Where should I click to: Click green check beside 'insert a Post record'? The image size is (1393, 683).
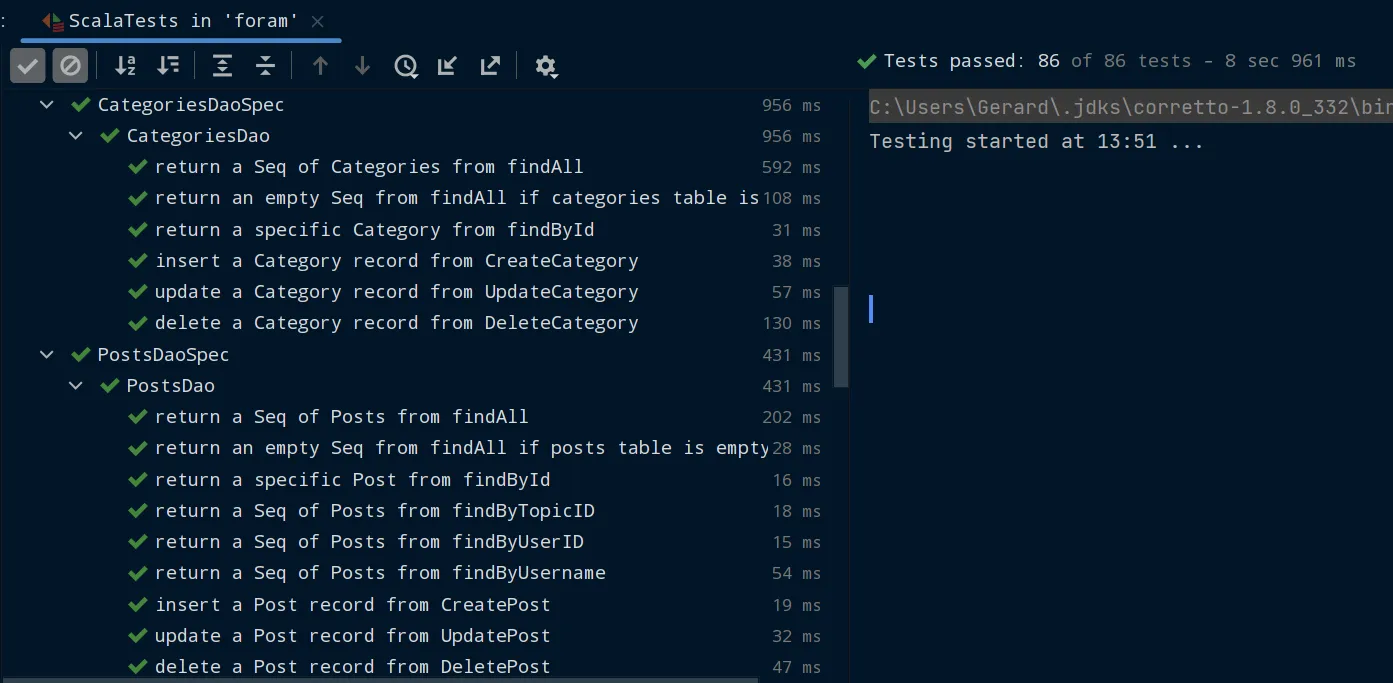(139, 605)
